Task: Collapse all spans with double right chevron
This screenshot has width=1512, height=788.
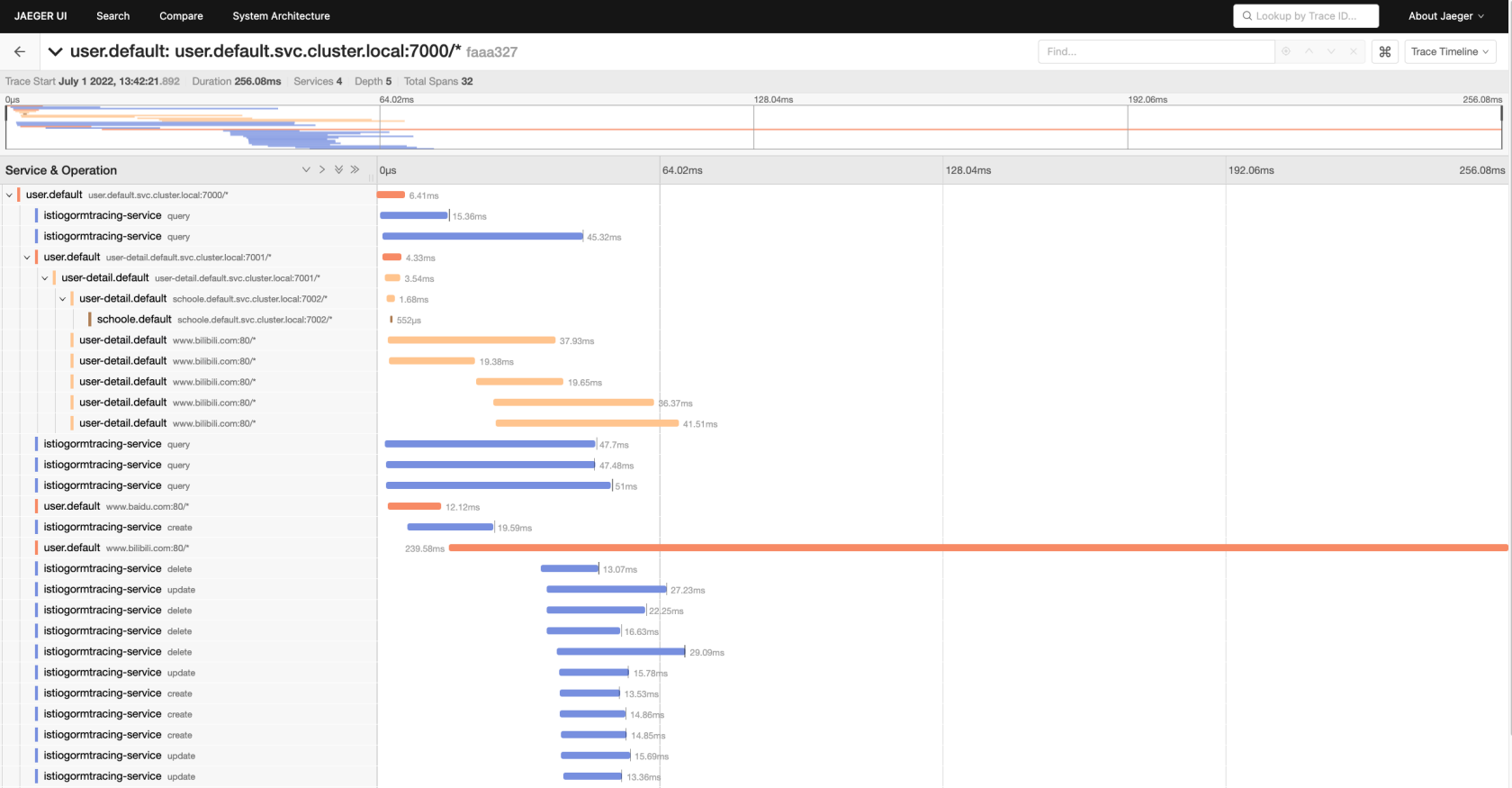Action: 355,169
